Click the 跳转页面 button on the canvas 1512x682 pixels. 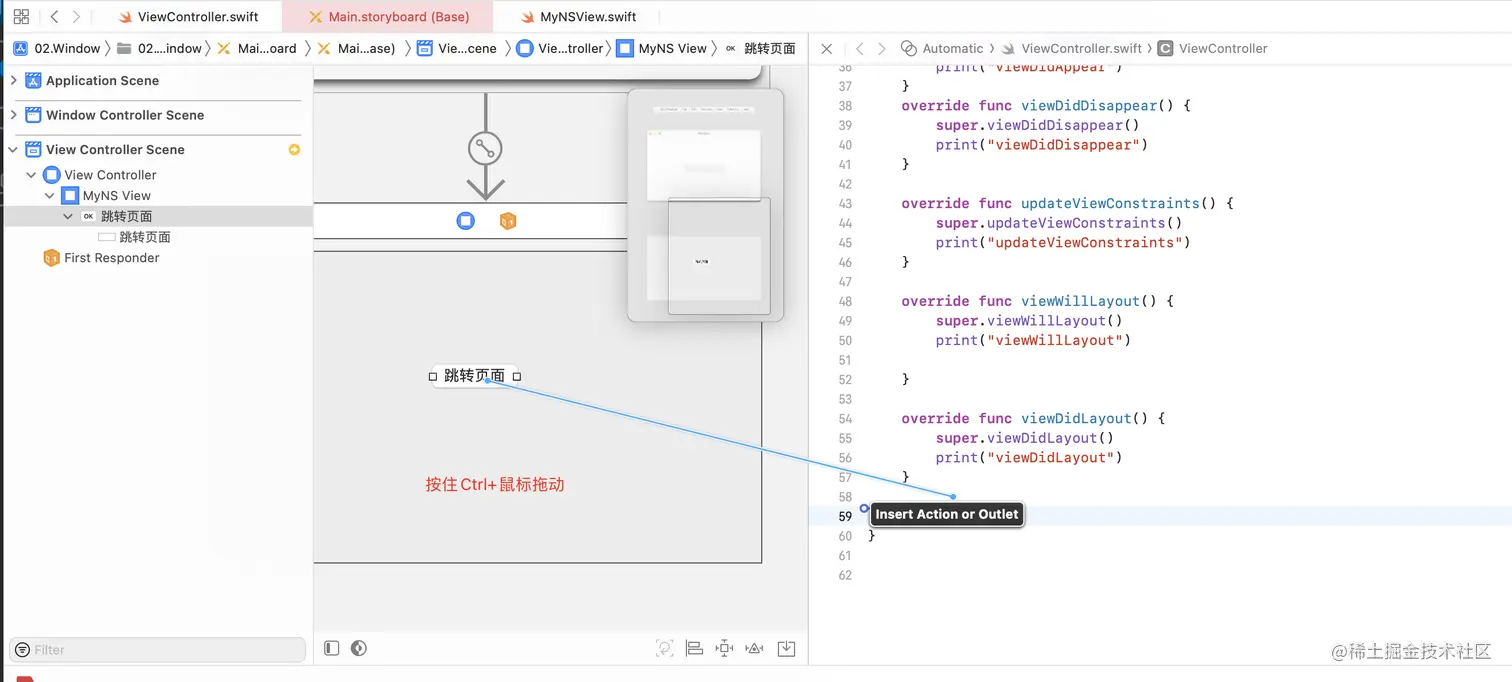click(x=475, y=376)
